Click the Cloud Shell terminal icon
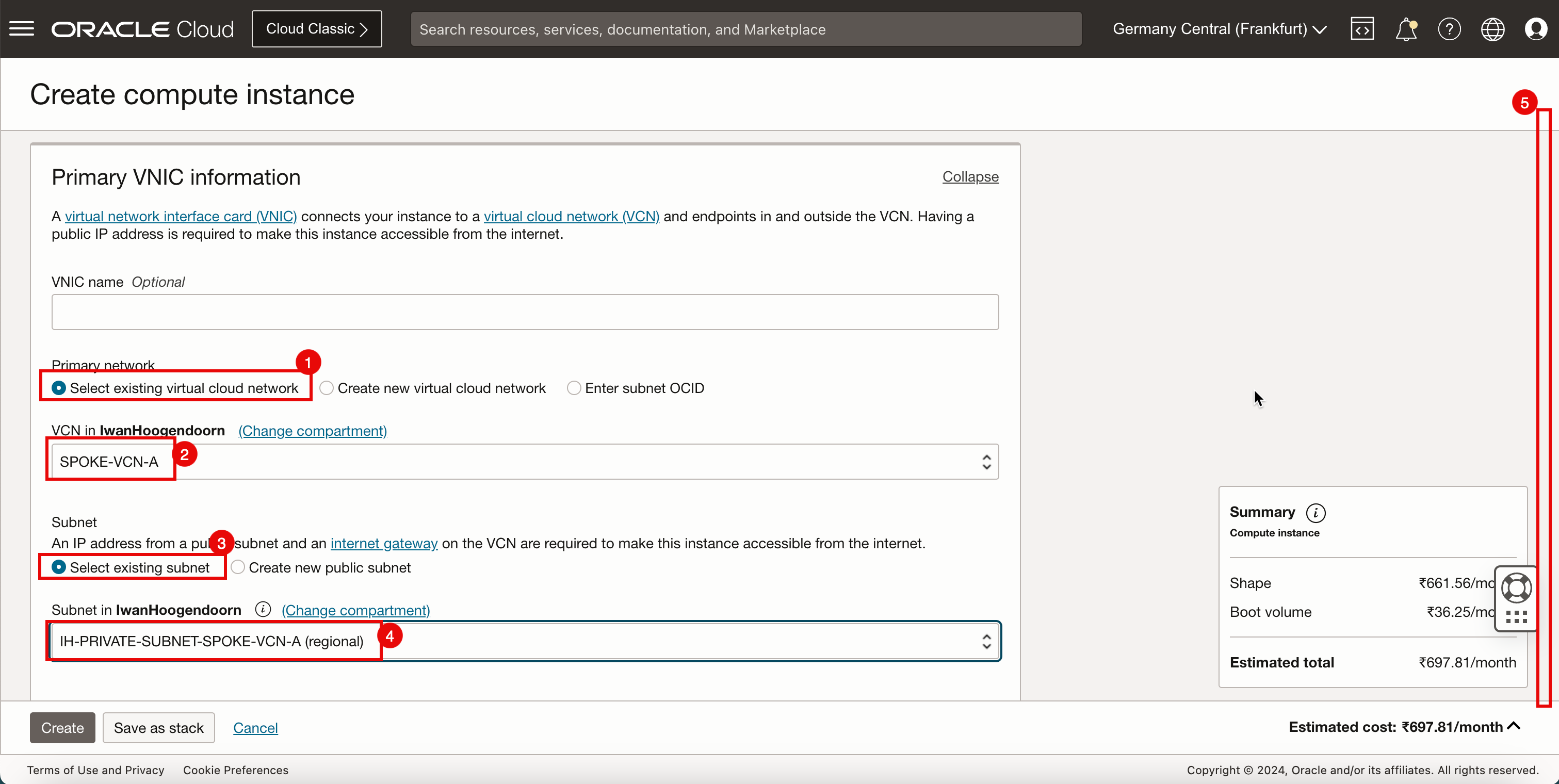1559x784 pixels. [1361, 28]
